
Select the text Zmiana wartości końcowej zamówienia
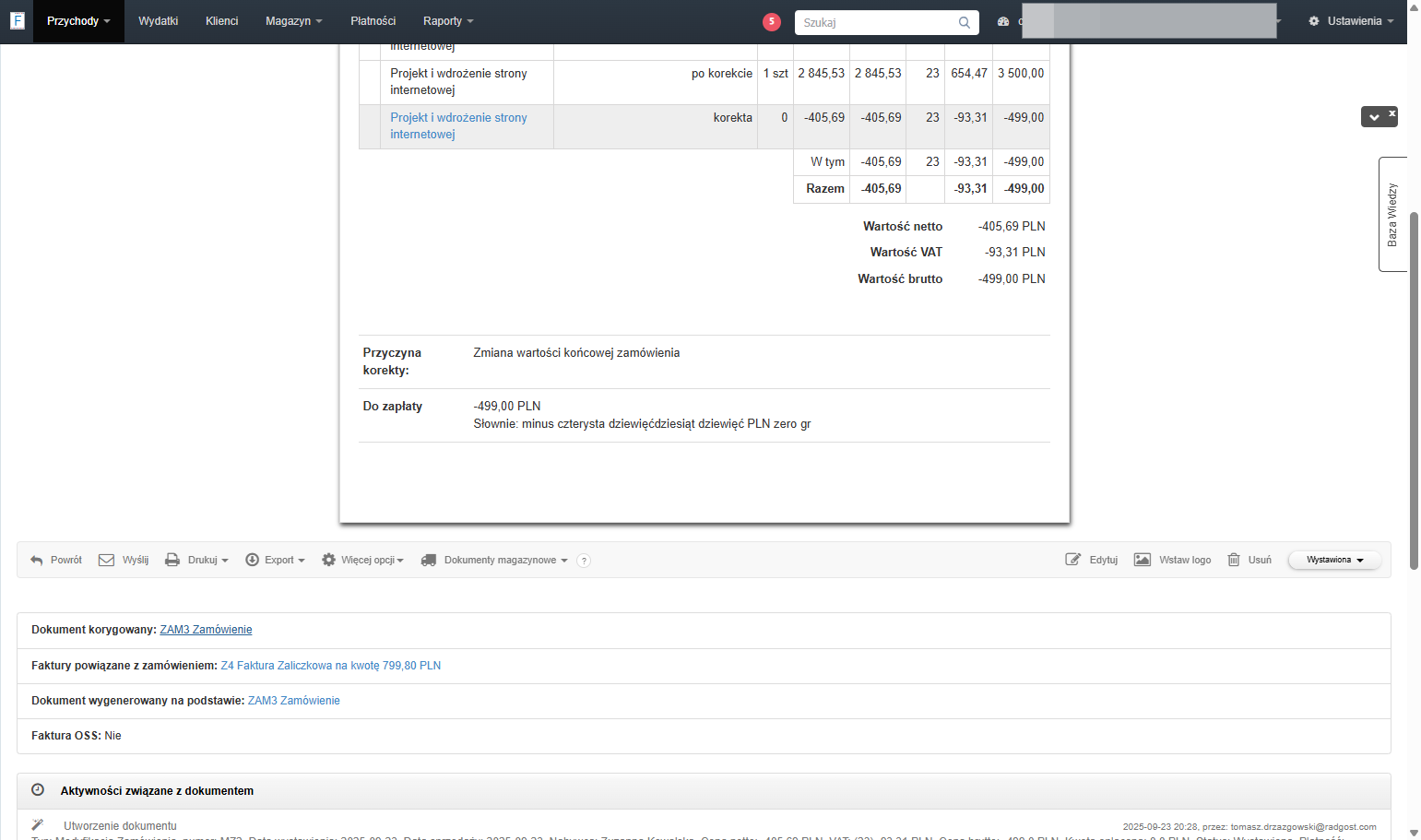pyautogui.click(x=576, y=353)
